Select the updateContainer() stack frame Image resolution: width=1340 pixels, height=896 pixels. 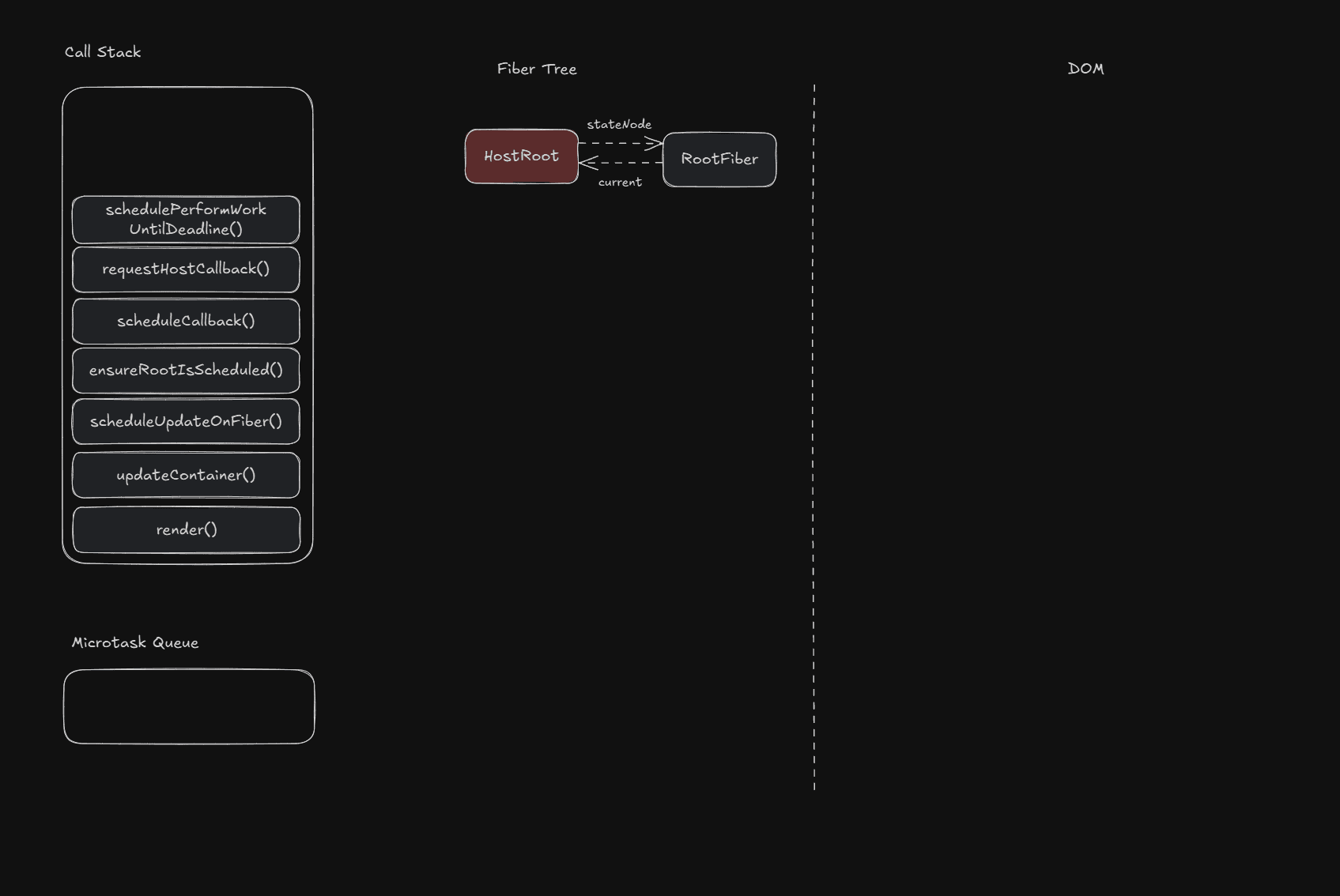point(186,476)
